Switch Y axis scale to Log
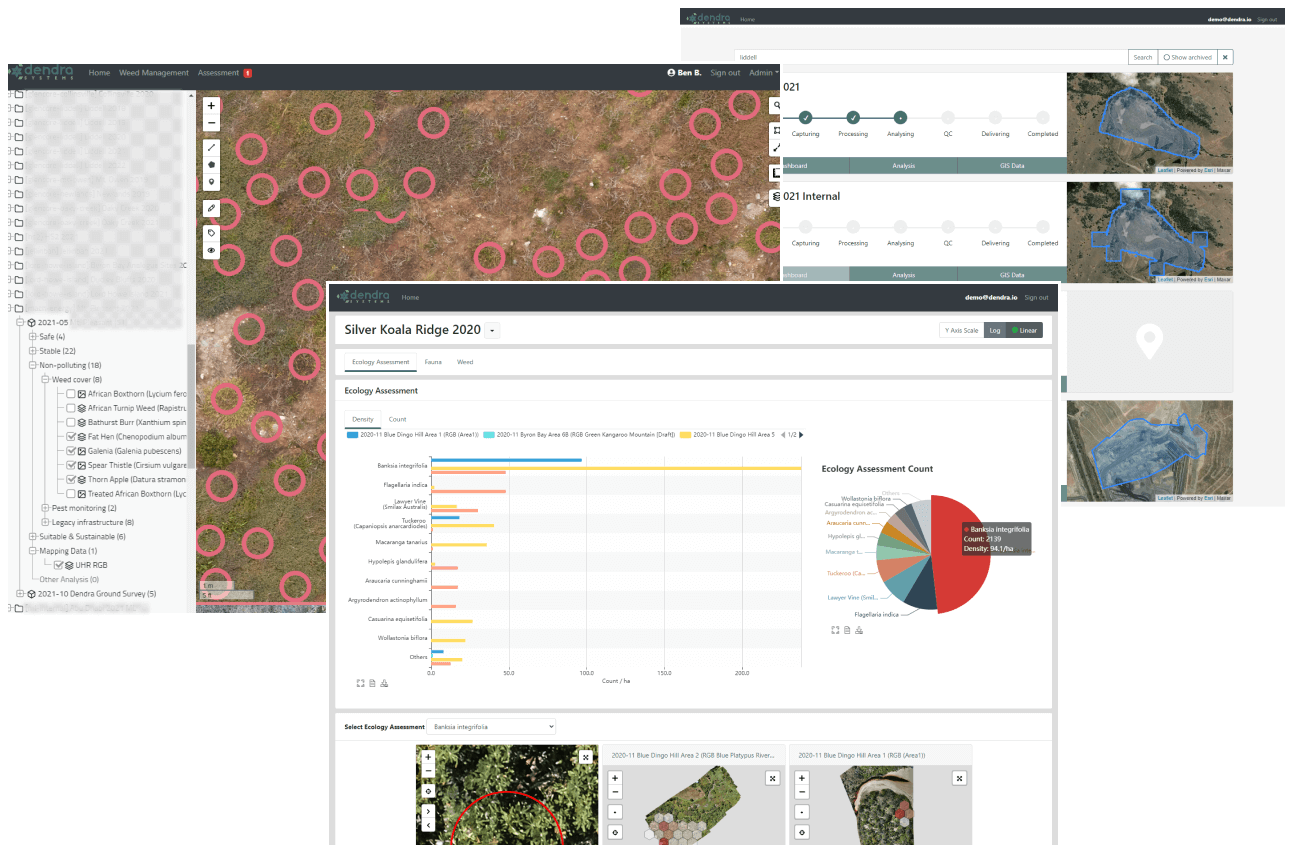This screenshot has height=853, width=1293. [994, 330]
